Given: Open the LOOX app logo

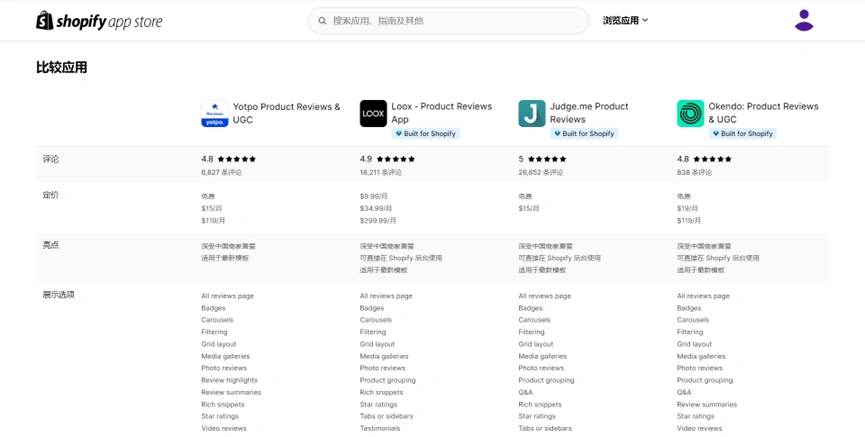Looking at the screenshot, I should pyautogui.click(x=373, y=114).
